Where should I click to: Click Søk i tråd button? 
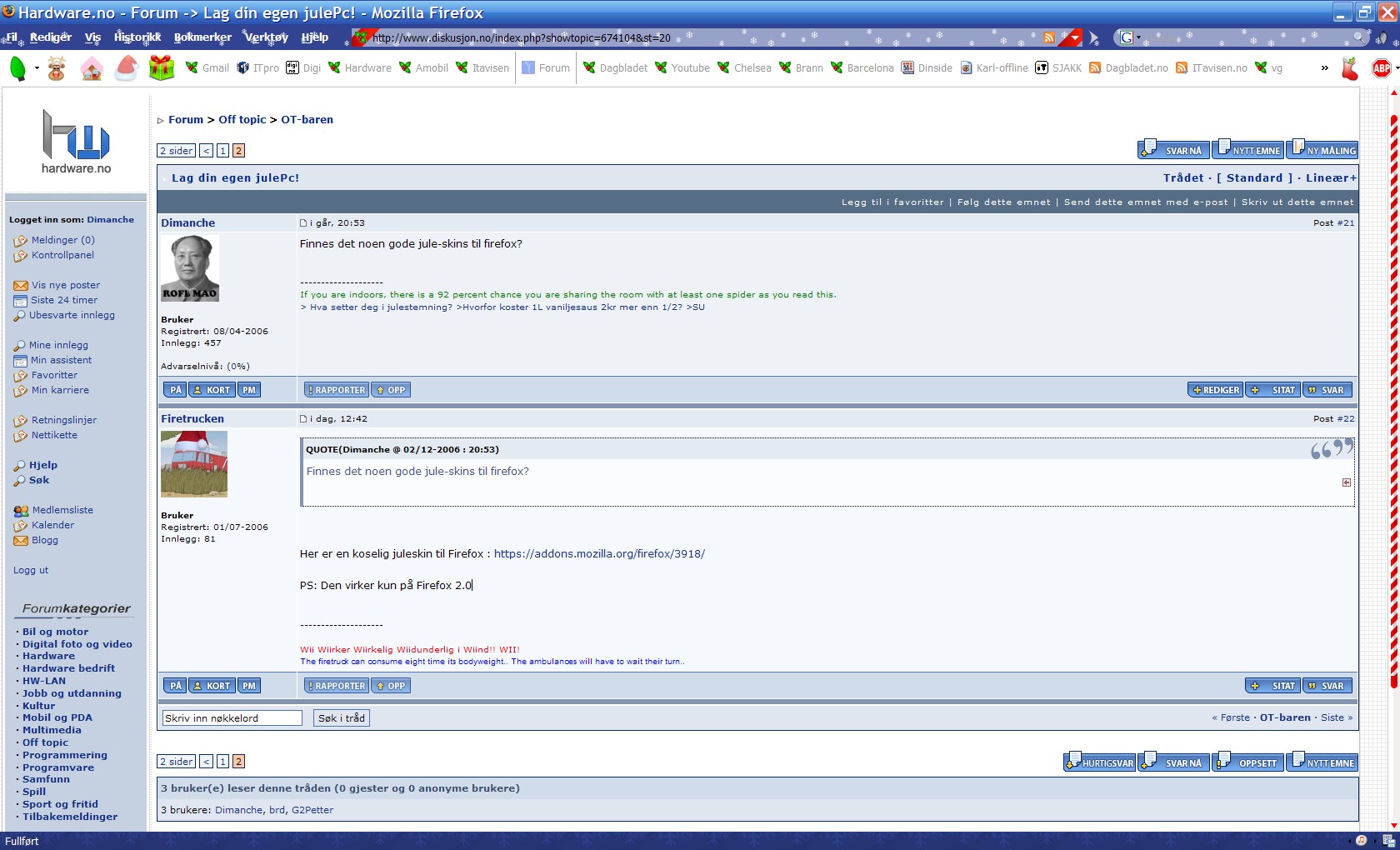click(x=342, y=718)
